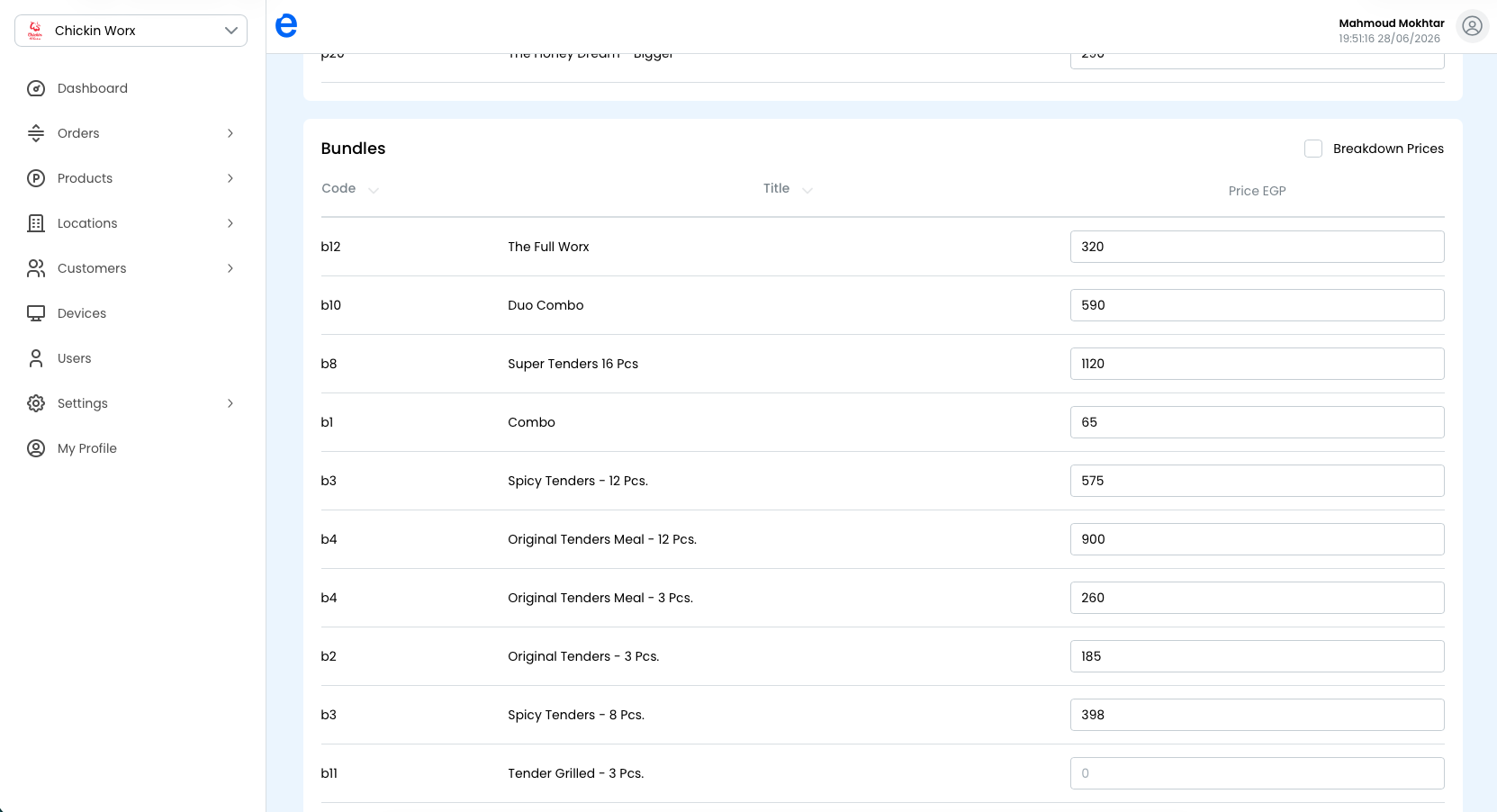Click the Settings gear icon
Image resolution: width=1497 pixels, height=812 pixels.
[x=36, y=403]
